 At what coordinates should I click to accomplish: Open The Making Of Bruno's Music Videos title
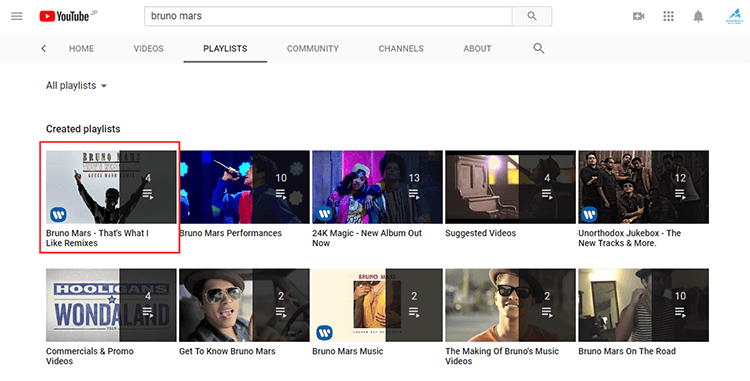click(x=502, y=356)
